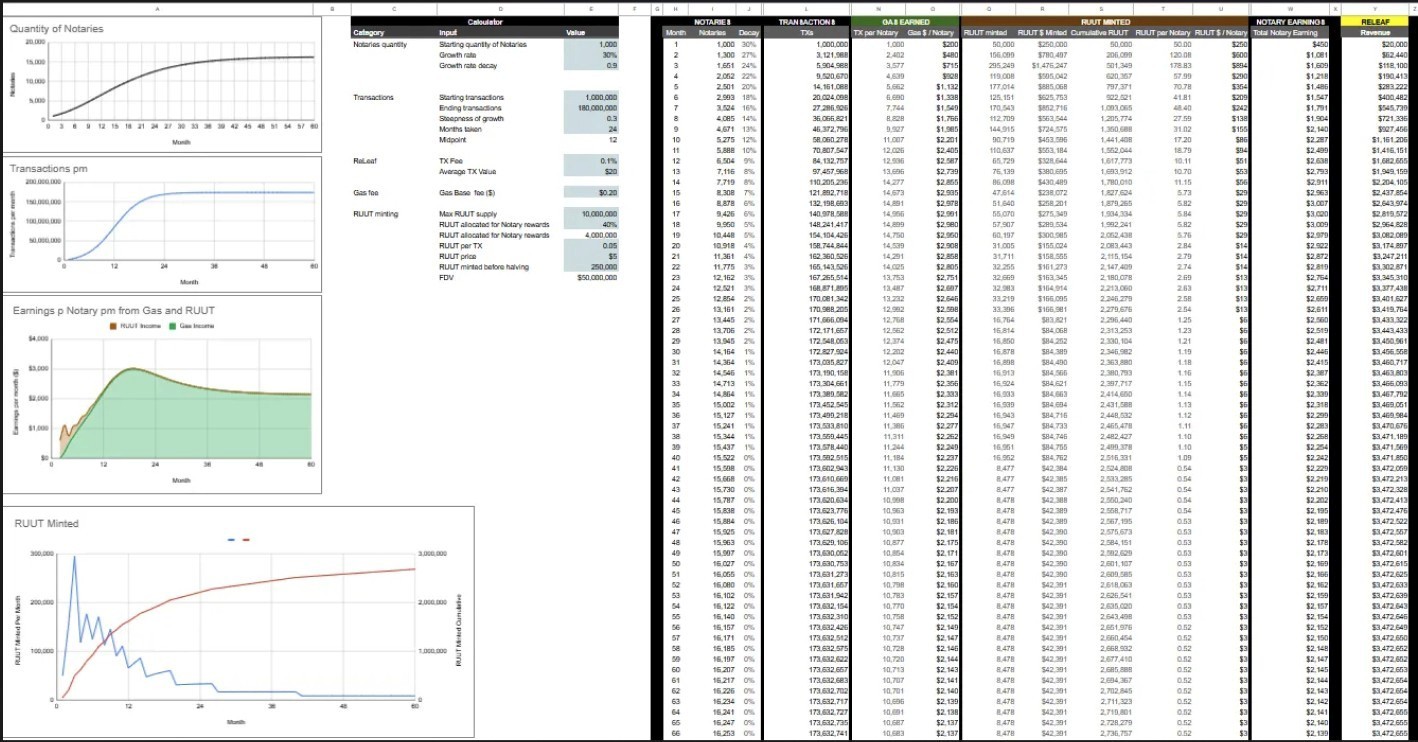Image resolution: width=1418 pixels, height=742 pixels.
Task: Select the Earnings p Notary pm chart
Action: coord(163,394)
